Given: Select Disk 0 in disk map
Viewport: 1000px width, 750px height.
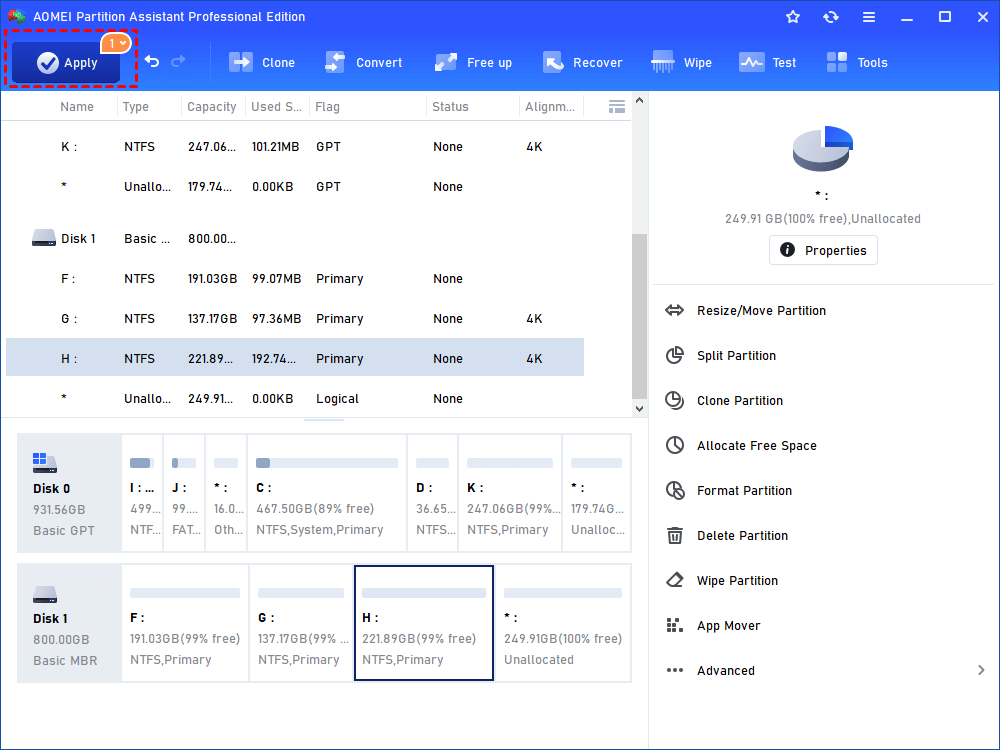Looking at the screenshot, I should pos(70,493).
